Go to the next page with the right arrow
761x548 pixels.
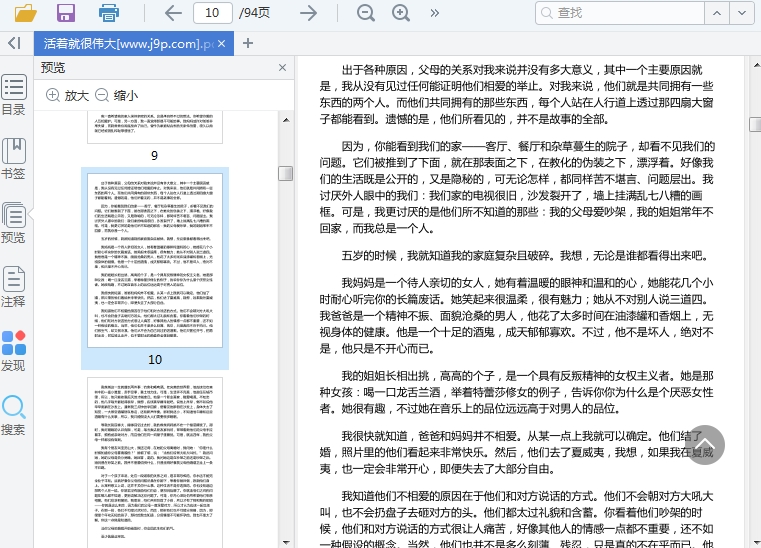point(308,13)
